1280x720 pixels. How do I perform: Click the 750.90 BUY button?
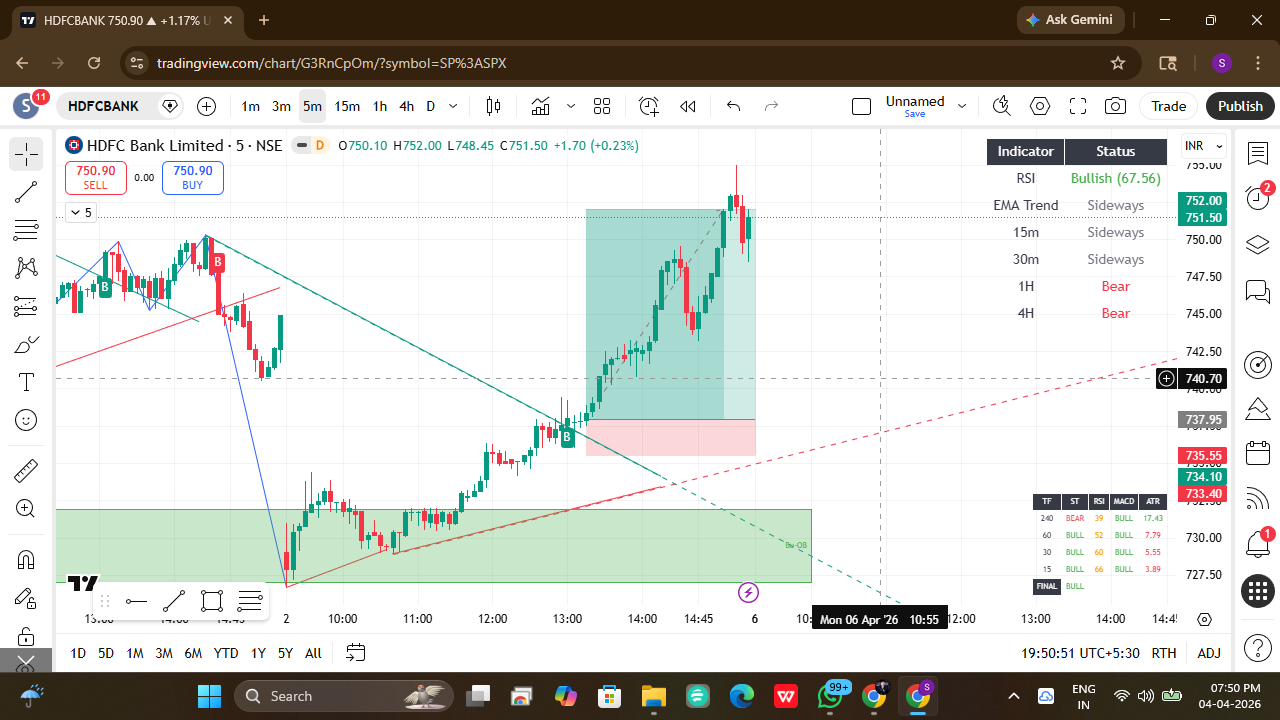tap(192, 177)
